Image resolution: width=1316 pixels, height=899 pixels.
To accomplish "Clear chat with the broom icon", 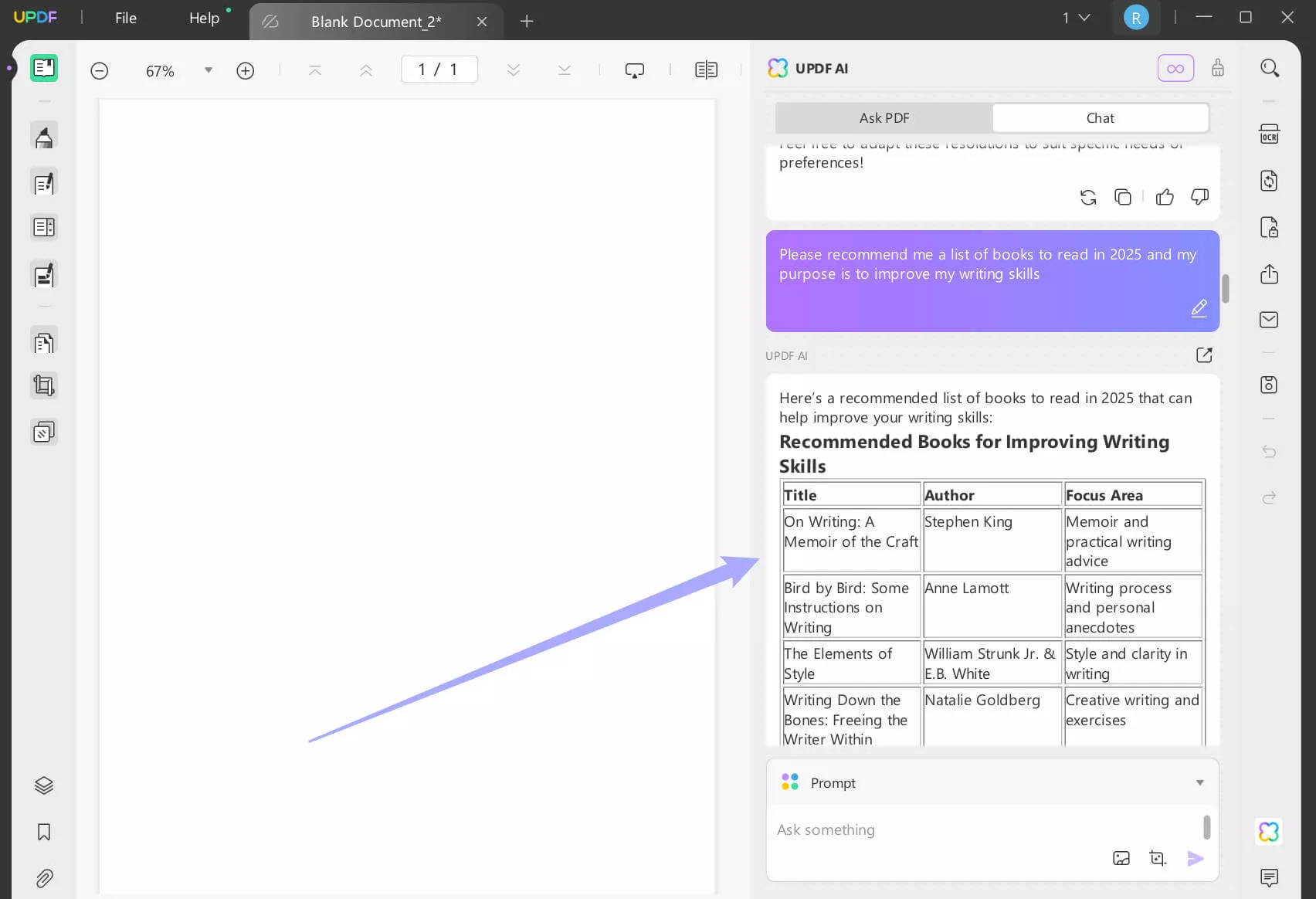I will pyautogui.click(x=1218, y=68).
